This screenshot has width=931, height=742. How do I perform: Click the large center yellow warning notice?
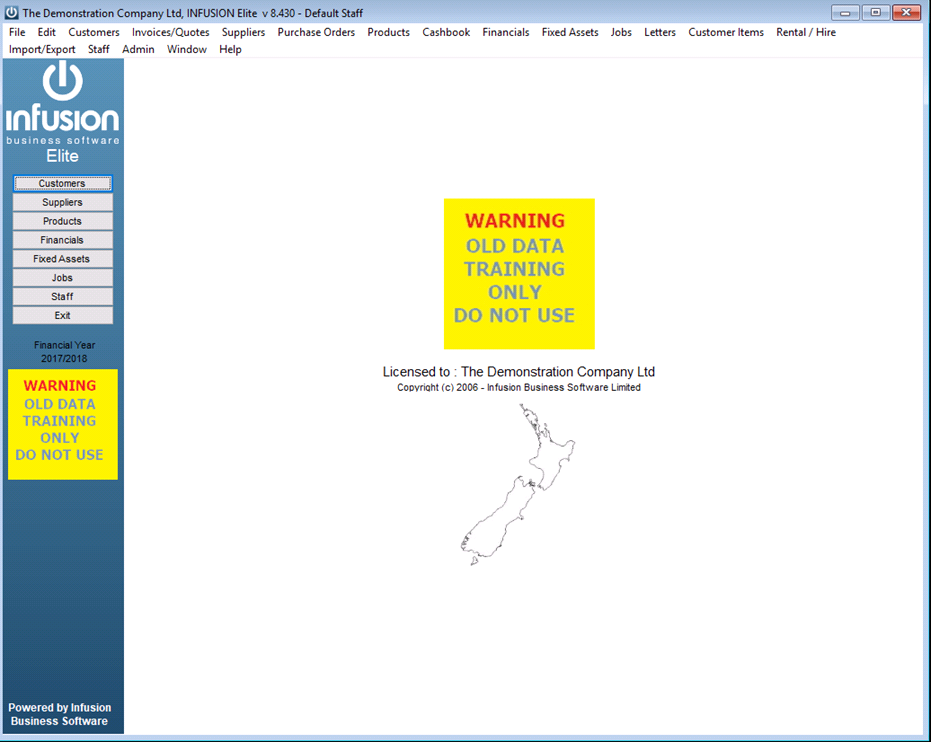519,274
